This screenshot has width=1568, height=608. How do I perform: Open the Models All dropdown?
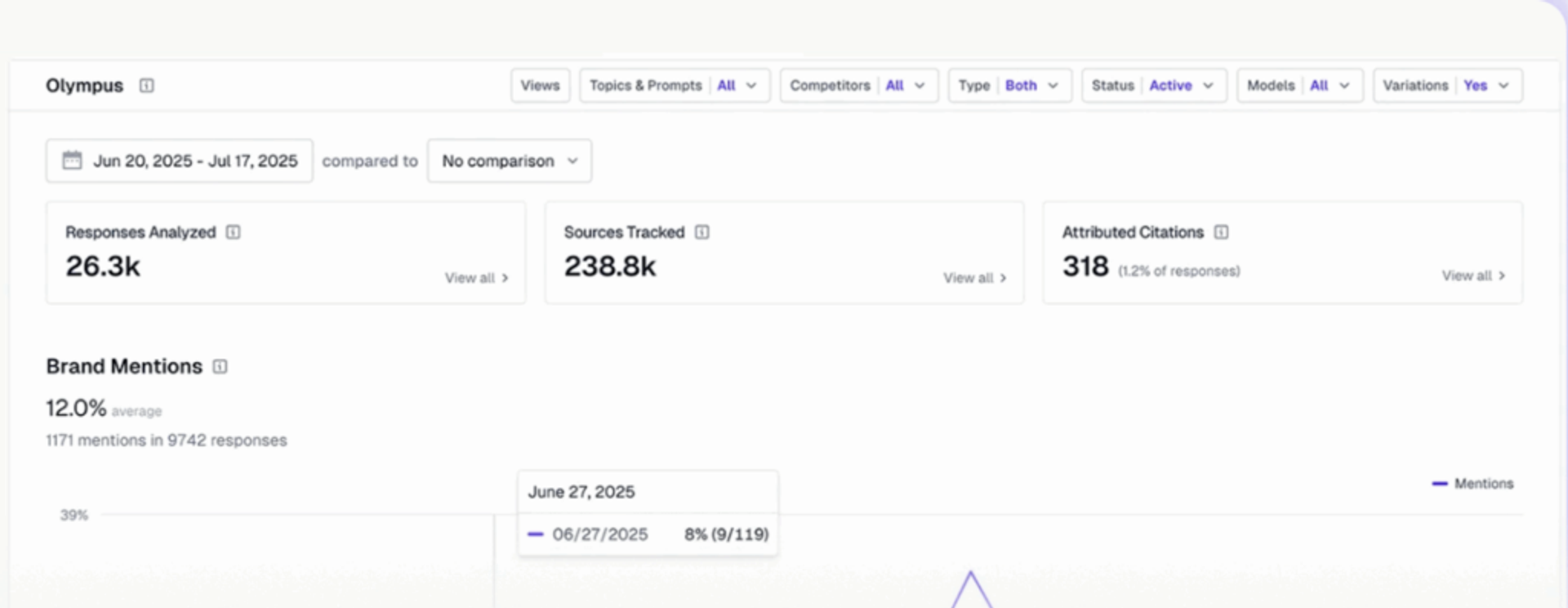point(1300,86)
